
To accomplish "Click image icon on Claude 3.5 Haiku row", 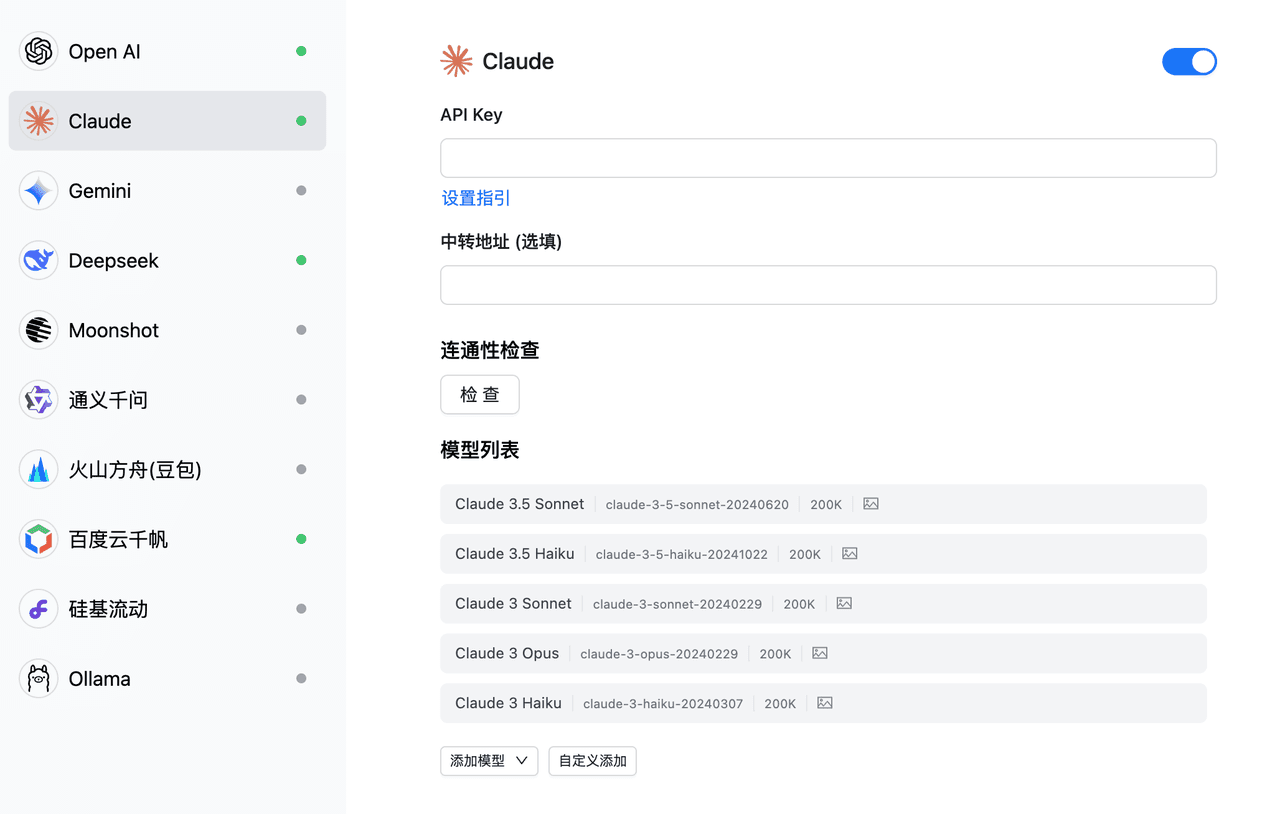I will tap(850, 554).
